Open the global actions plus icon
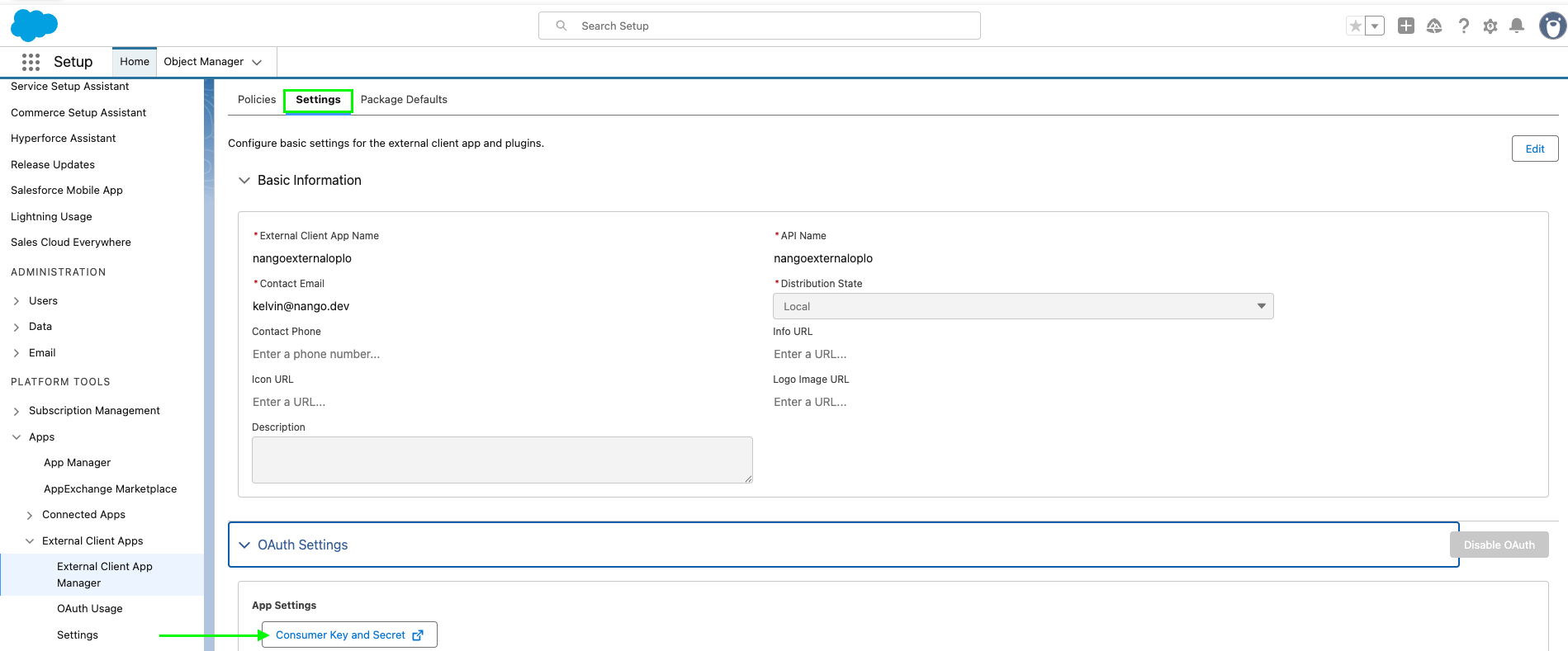The width and height of the screenshot is (1568, 651). 1406,26
